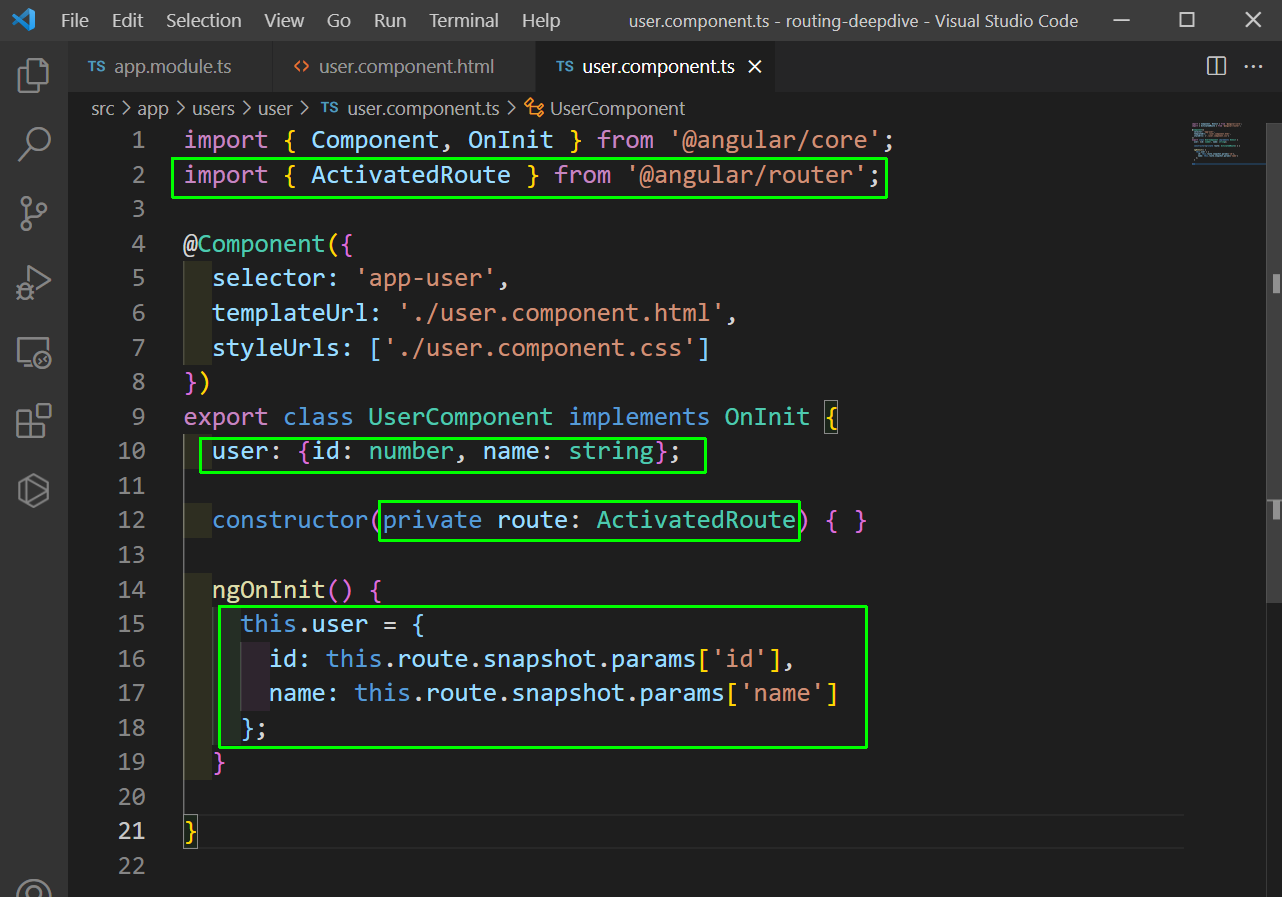Screen dimensions: 1282x897
Task: Open the More Actions ellipsis menu
Action: [x=1253, y=66]
